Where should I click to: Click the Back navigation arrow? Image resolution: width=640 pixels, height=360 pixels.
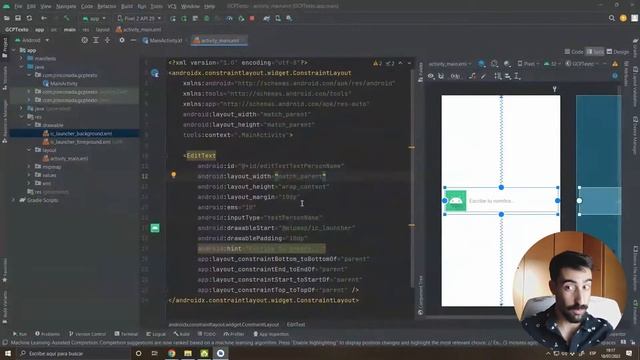44,18
